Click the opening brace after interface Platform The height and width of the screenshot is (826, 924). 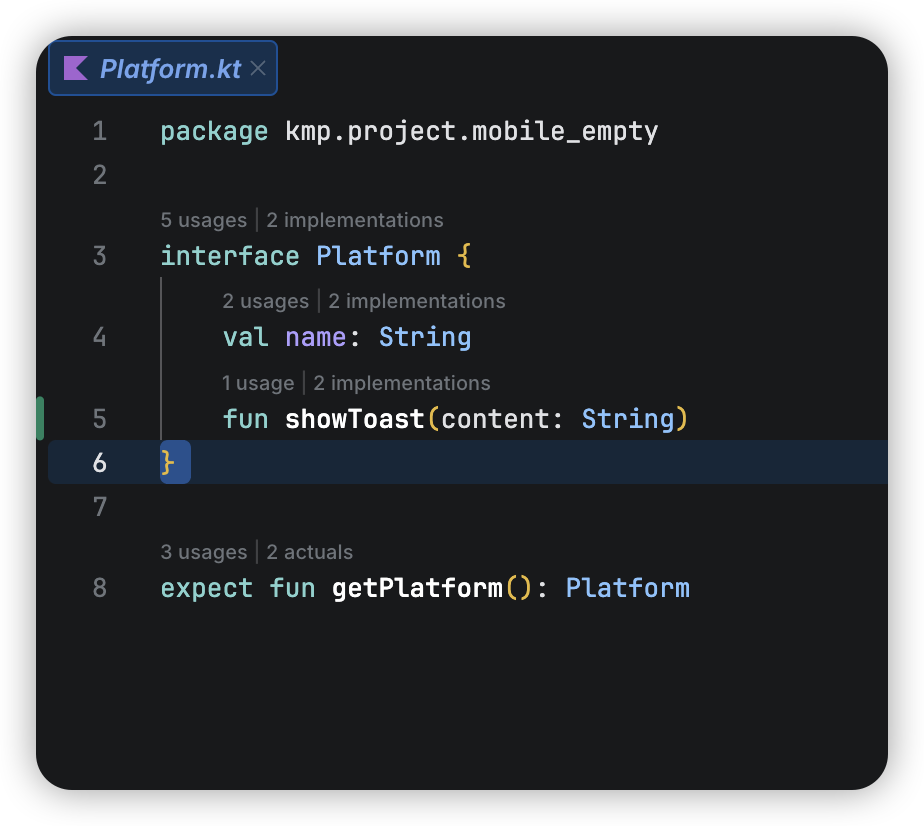463,256
